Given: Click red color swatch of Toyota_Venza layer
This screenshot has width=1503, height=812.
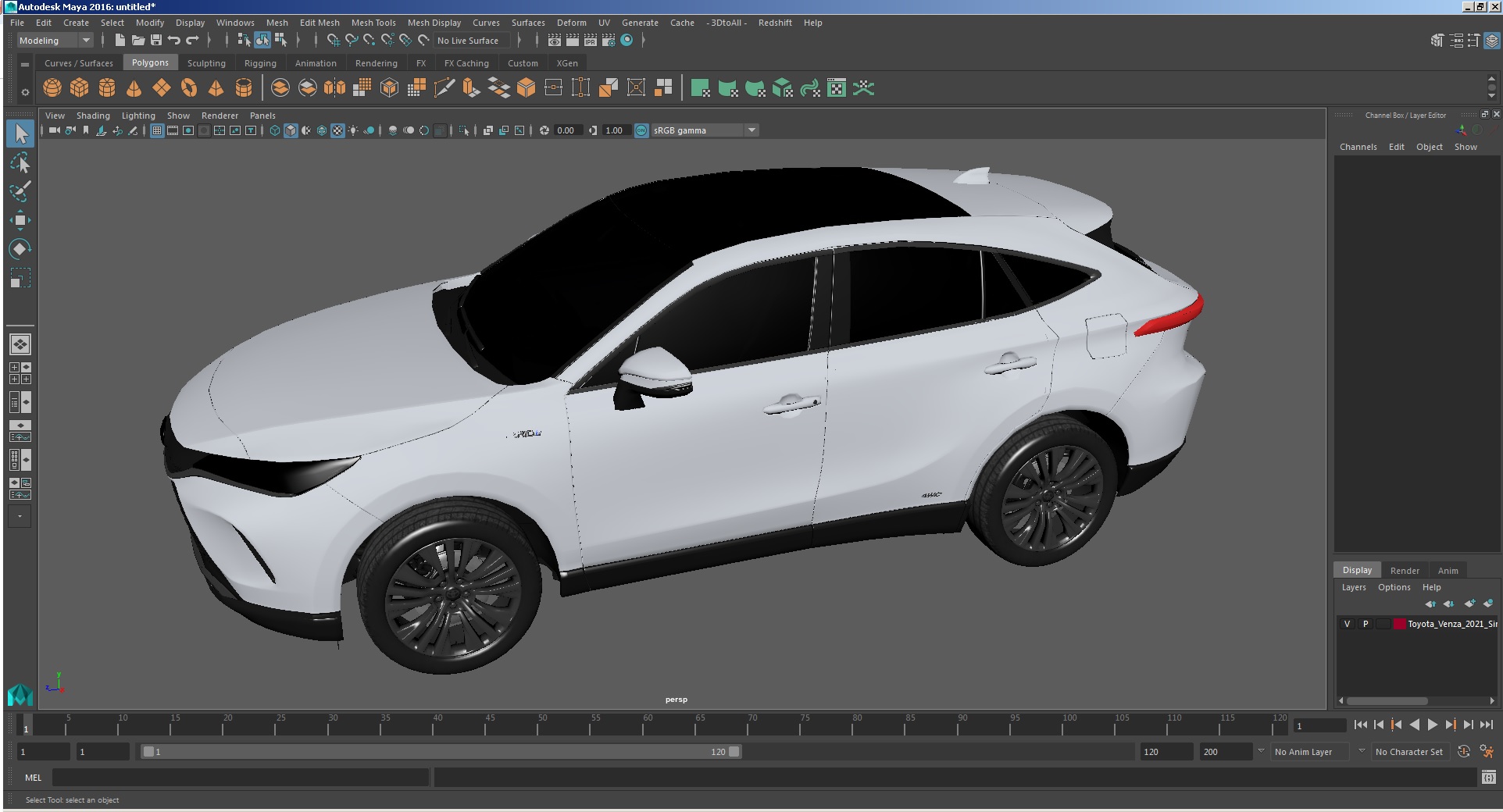Looking at the screenshot, I should [1400, 624].
